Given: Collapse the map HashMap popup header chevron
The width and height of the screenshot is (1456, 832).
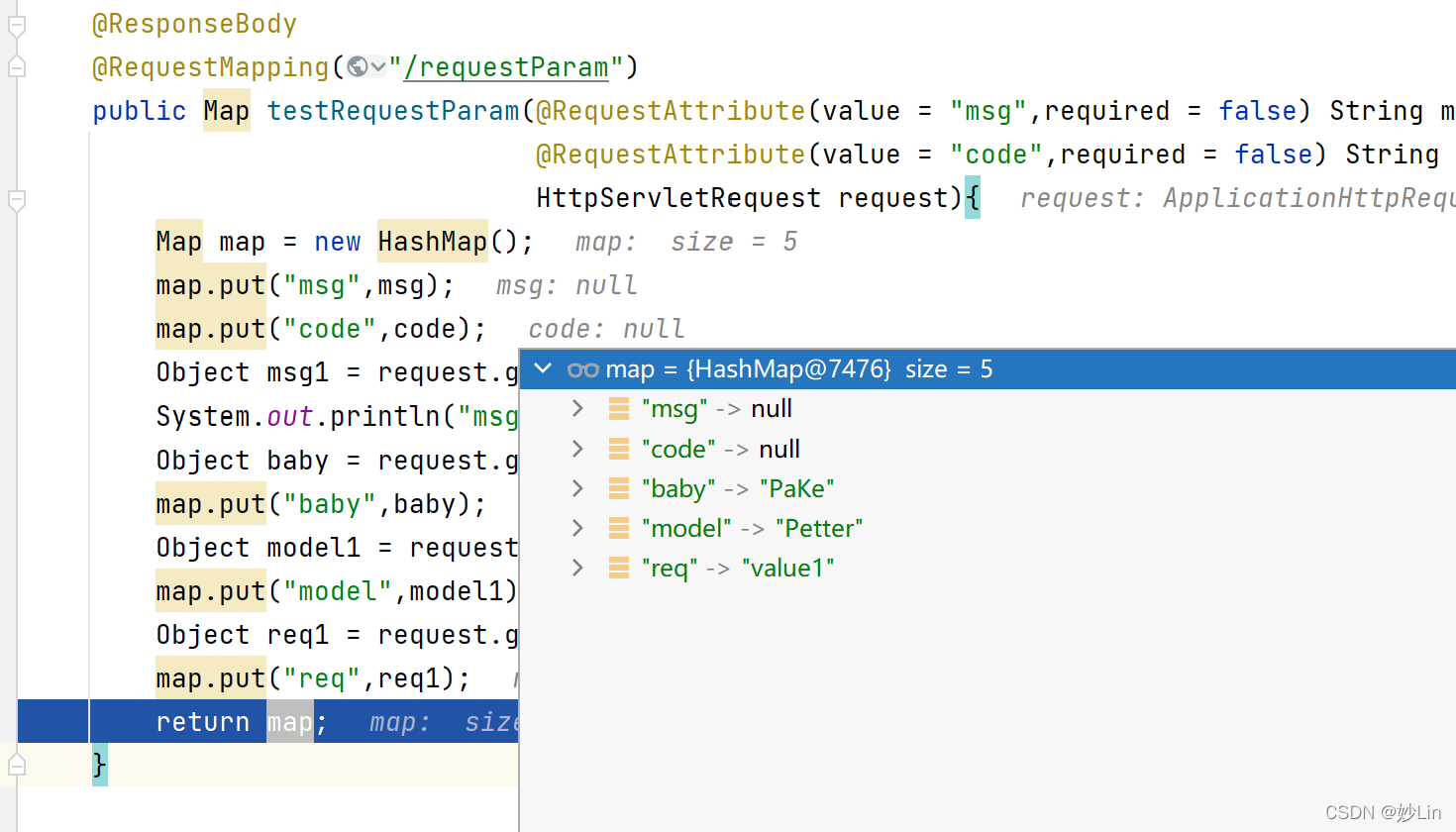Looking at the screenshot, I should coord(542,368).
